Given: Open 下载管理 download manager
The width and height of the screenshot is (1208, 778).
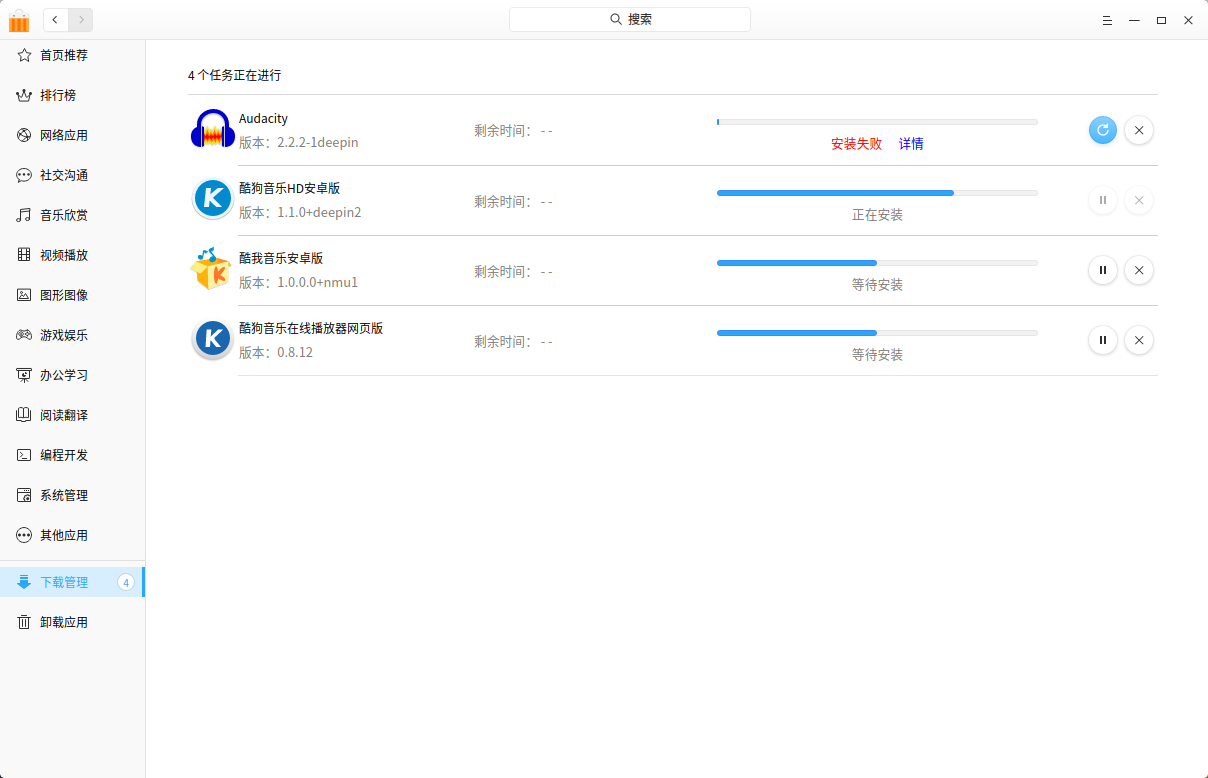Looking at the screenshot, I should [72, 582].
